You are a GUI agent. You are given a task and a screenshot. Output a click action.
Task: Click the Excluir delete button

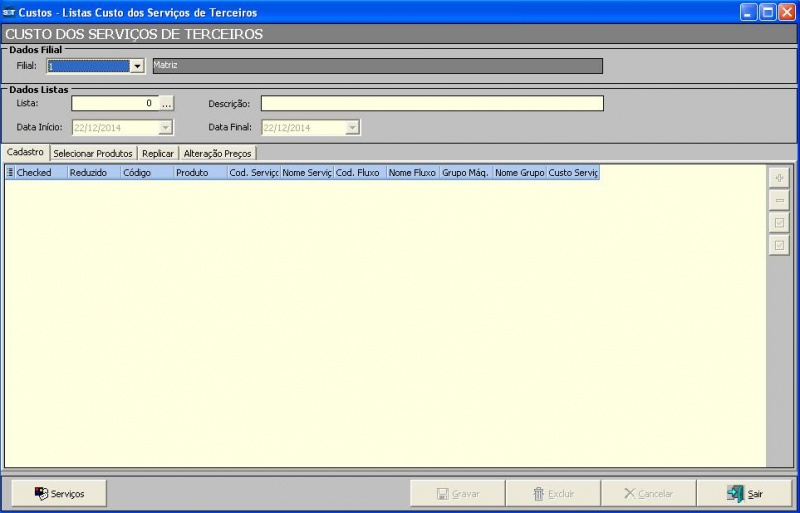tap(553, 494)
